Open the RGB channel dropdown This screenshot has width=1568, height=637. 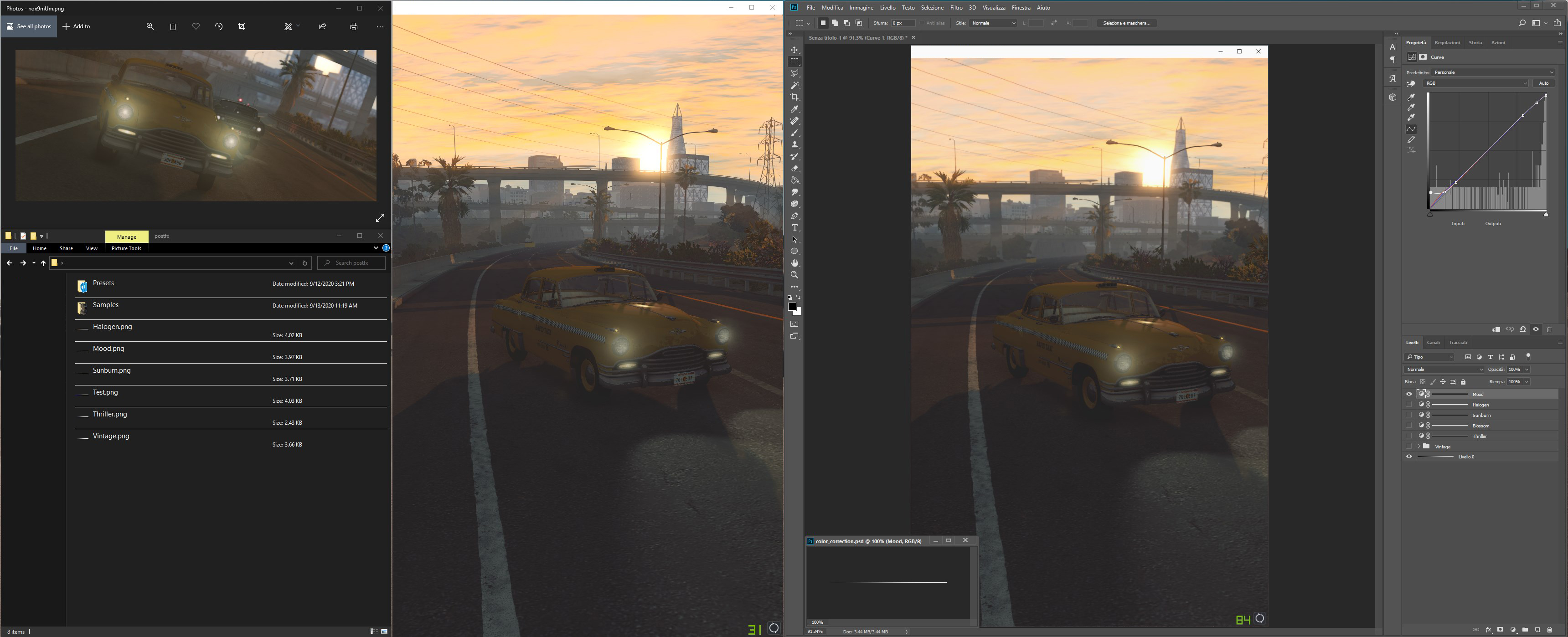pyautogui.click(x=1476, y=83)
